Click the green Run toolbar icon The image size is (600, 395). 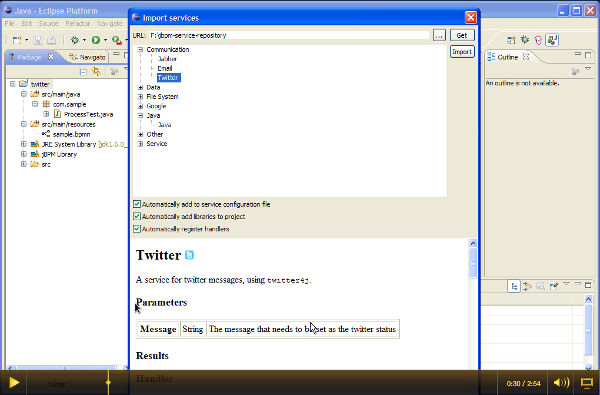[96, 40]
